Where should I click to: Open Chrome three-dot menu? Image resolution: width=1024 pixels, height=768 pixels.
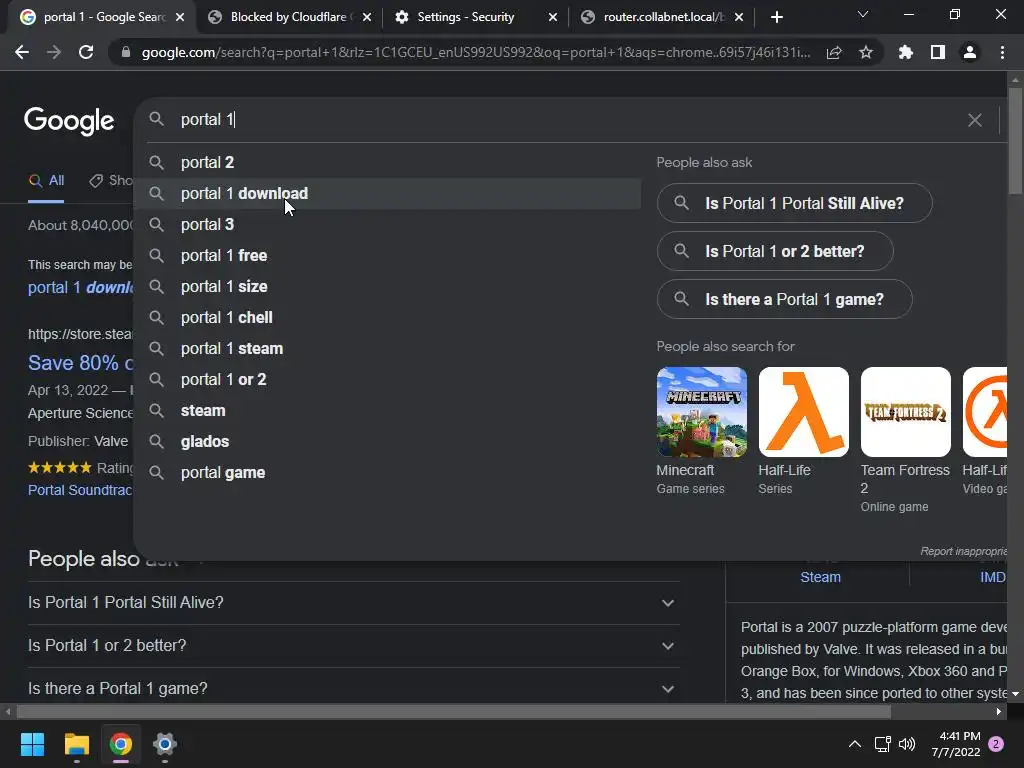1002,52
